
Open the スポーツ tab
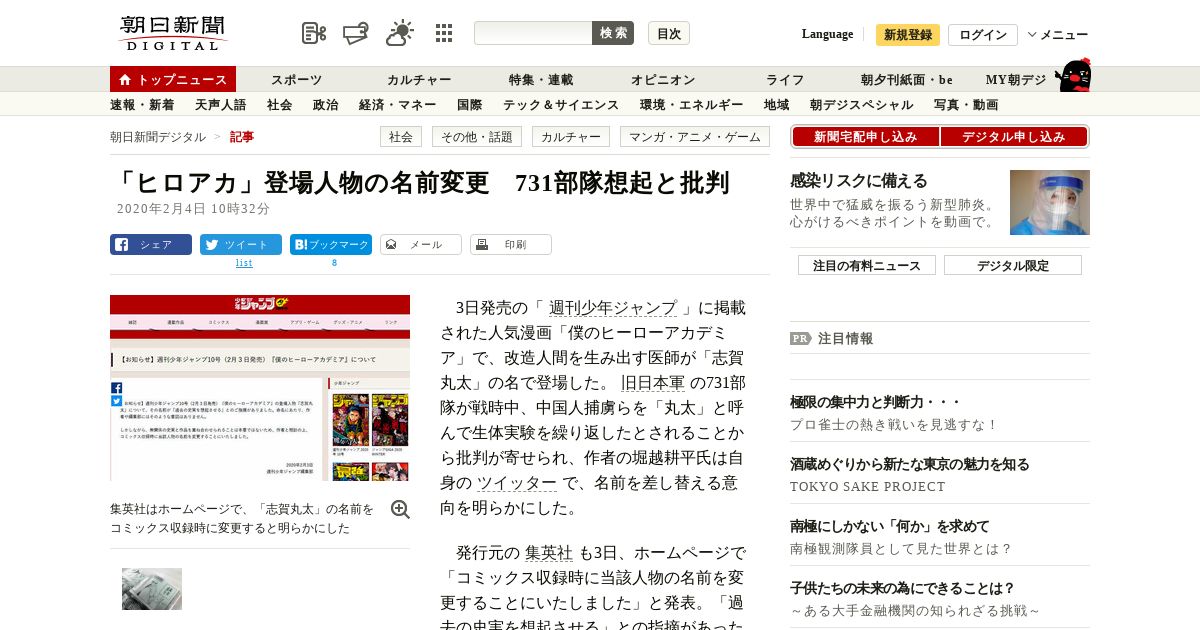tap(296, 79)
